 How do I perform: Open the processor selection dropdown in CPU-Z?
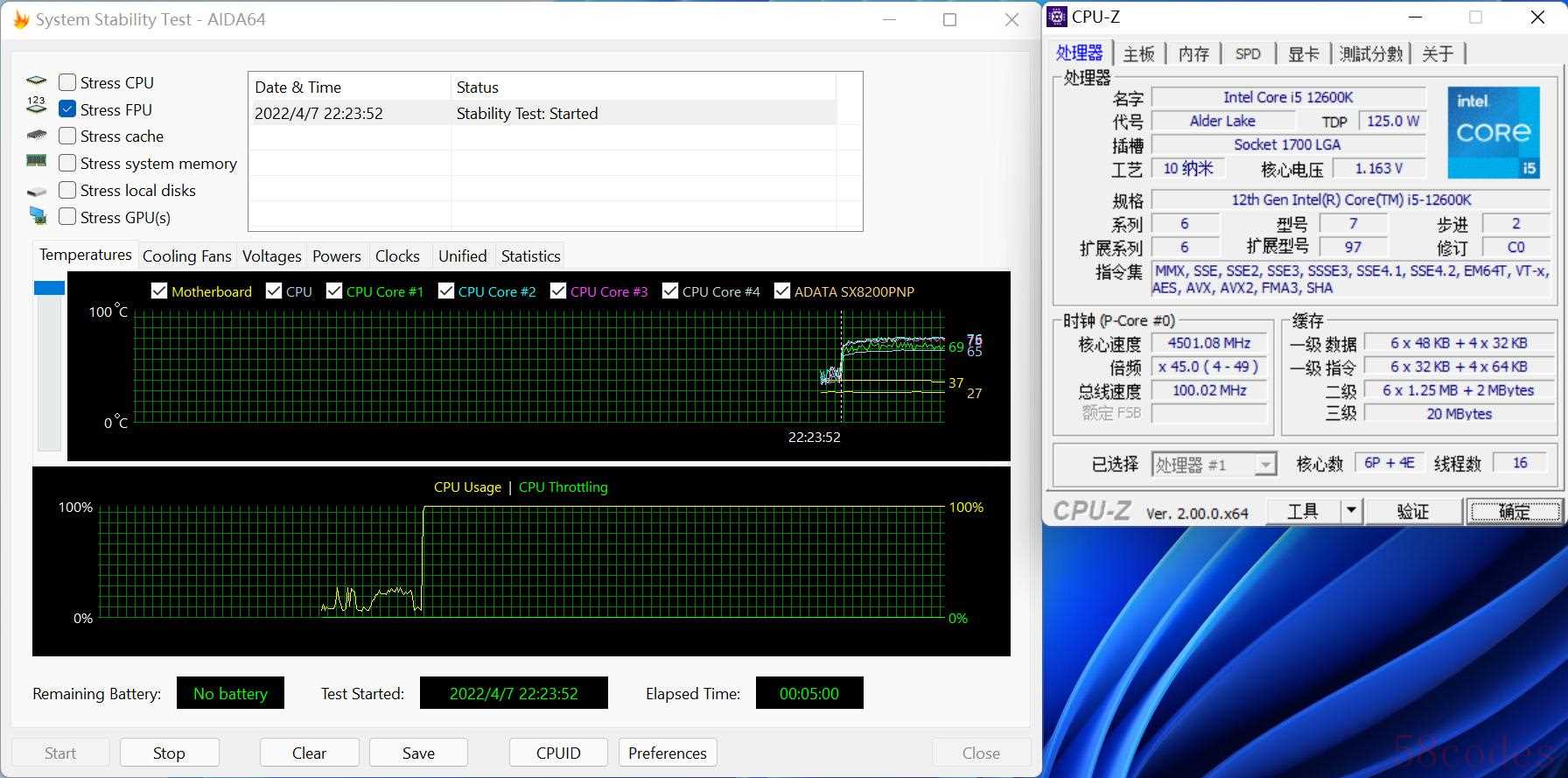click(1214, 464)
